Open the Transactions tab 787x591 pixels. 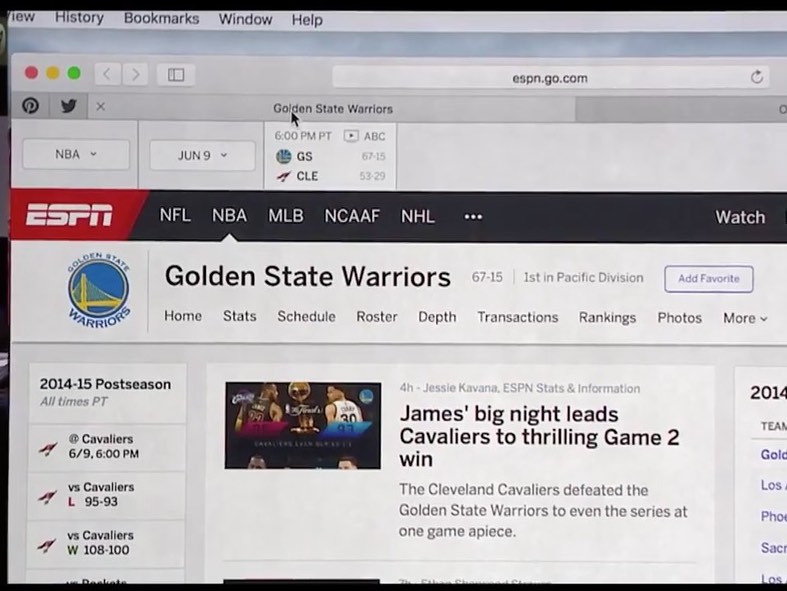click(x=517, y=317)
